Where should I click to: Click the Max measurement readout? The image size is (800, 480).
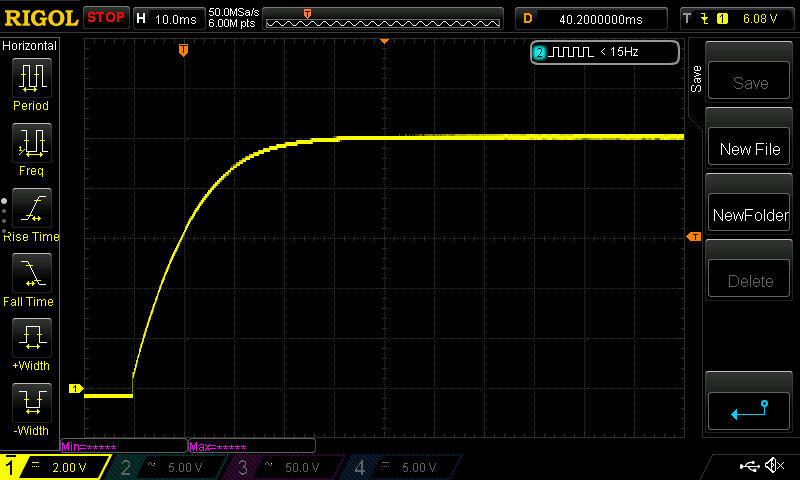coord(252,446)
